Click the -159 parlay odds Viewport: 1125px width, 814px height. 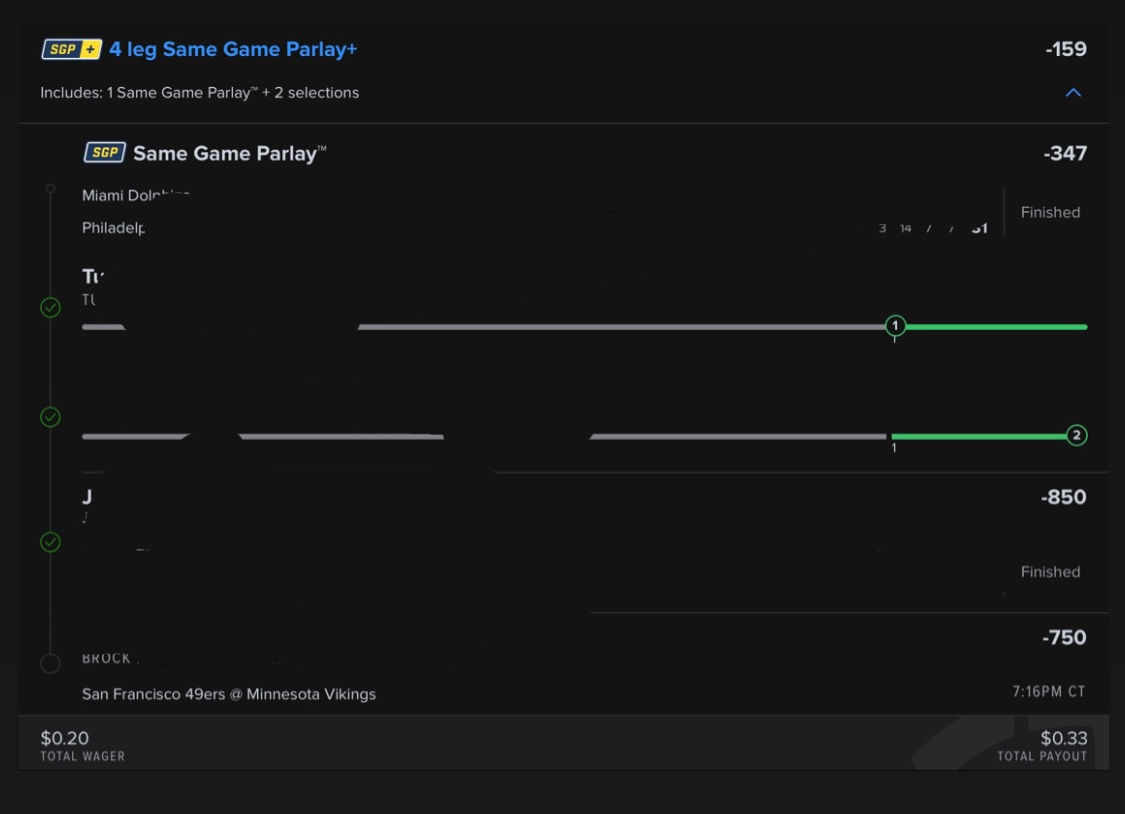pos(1065,49)
